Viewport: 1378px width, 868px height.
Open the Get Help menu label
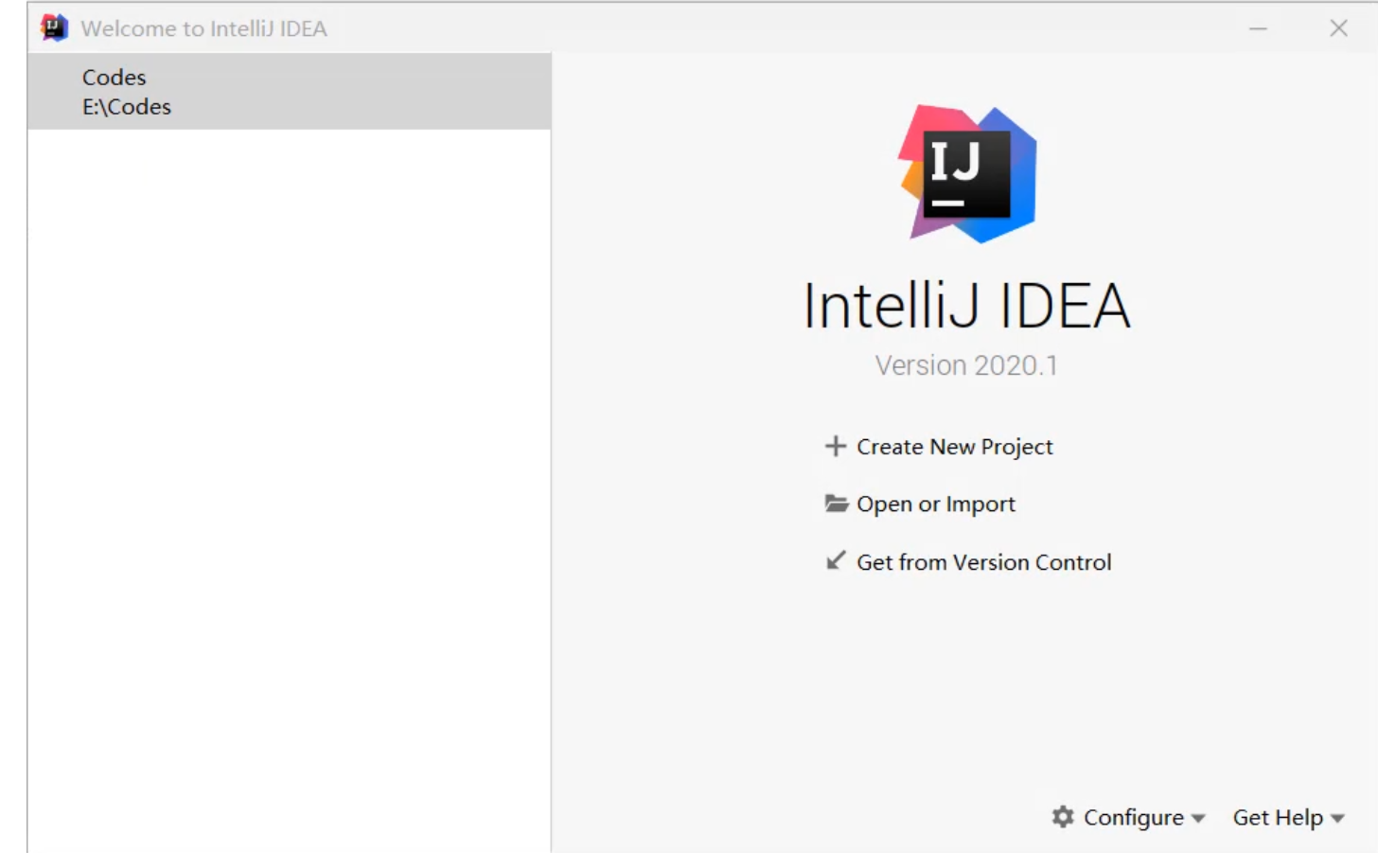coord(1277,817)
